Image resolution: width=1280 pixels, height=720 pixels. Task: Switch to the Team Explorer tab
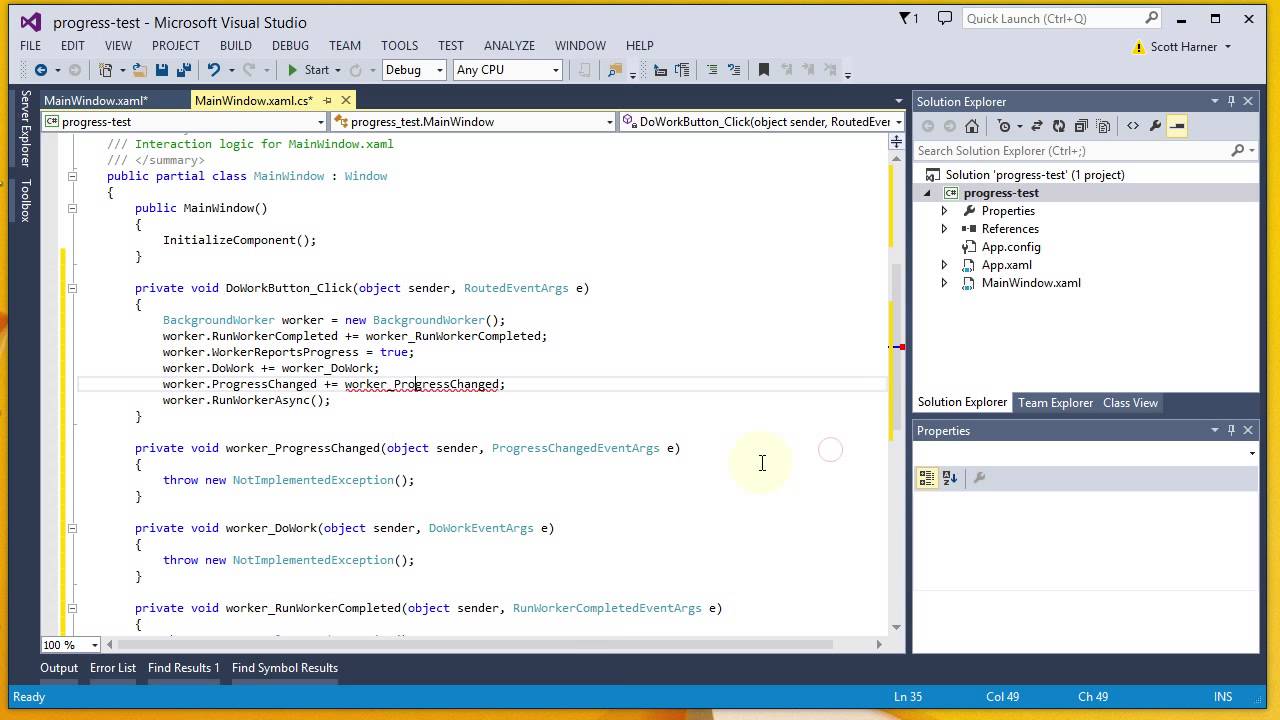1055,403
